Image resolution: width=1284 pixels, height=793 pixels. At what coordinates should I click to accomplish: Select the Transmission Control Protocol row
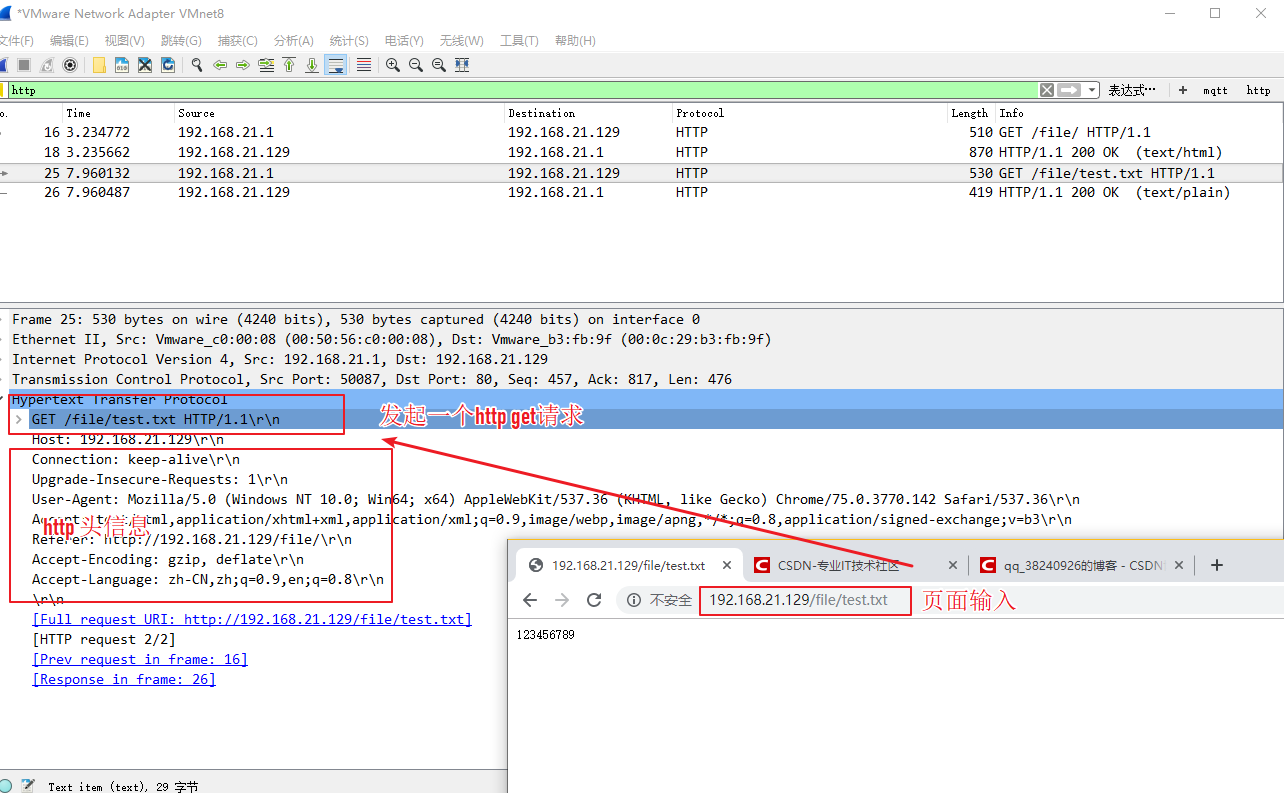coord(641,379)
